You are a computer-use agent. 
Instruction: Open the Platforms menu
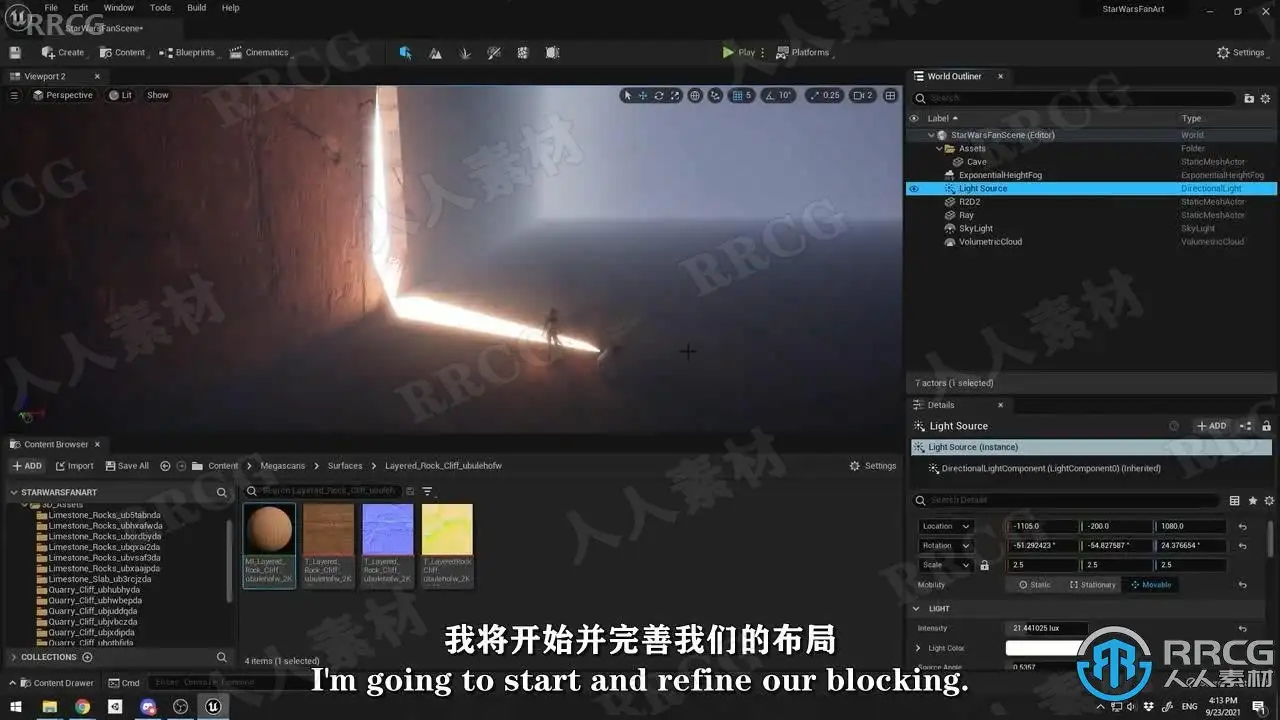(x=803, y=52)
